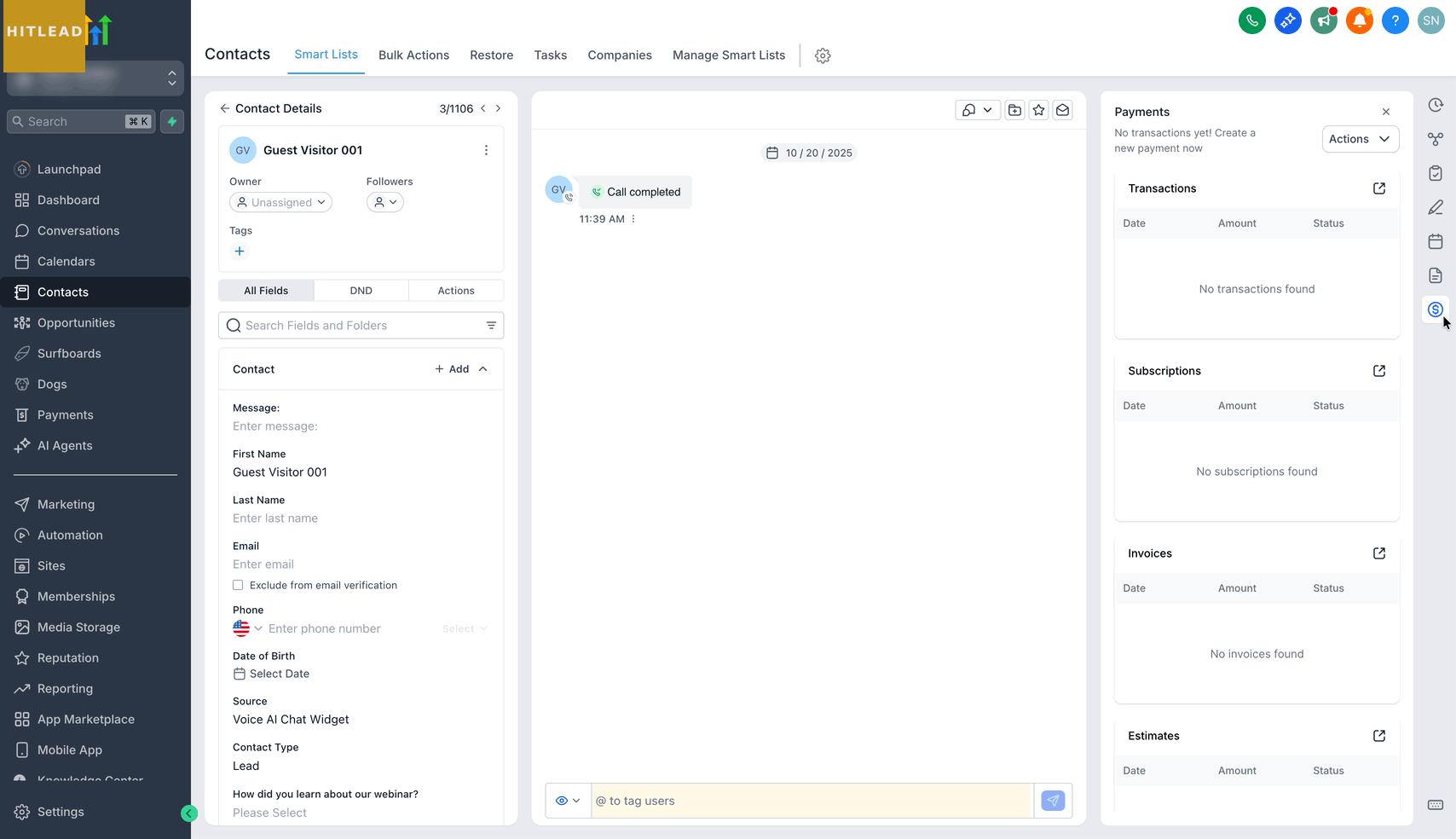Screen dimensions: 1456x839
Task: Open the tasks clipboard icon in right rail
Action: [x=1436, y=173]
